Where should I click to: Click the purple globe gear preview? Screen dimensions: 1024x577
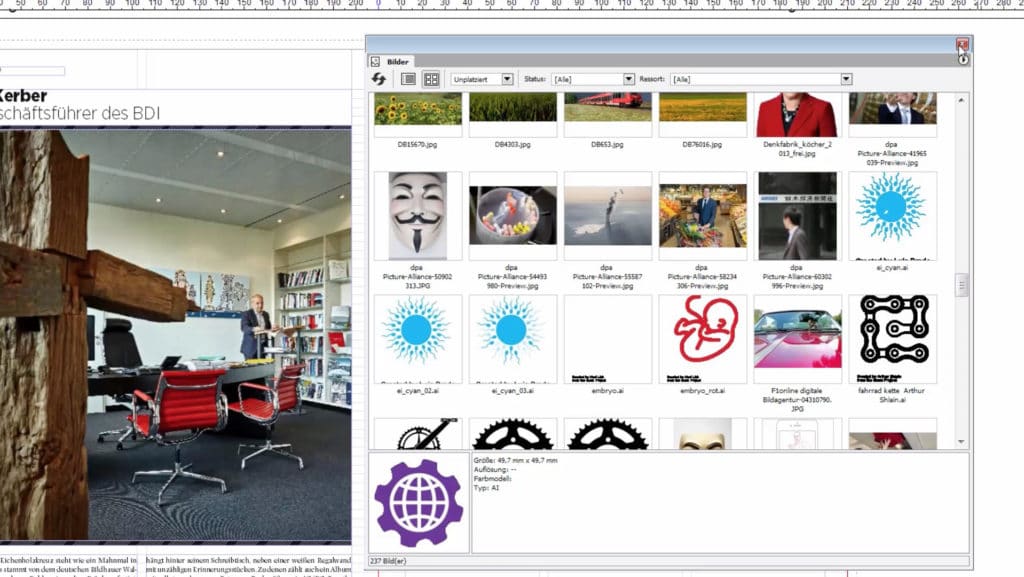tap(419, 503)
